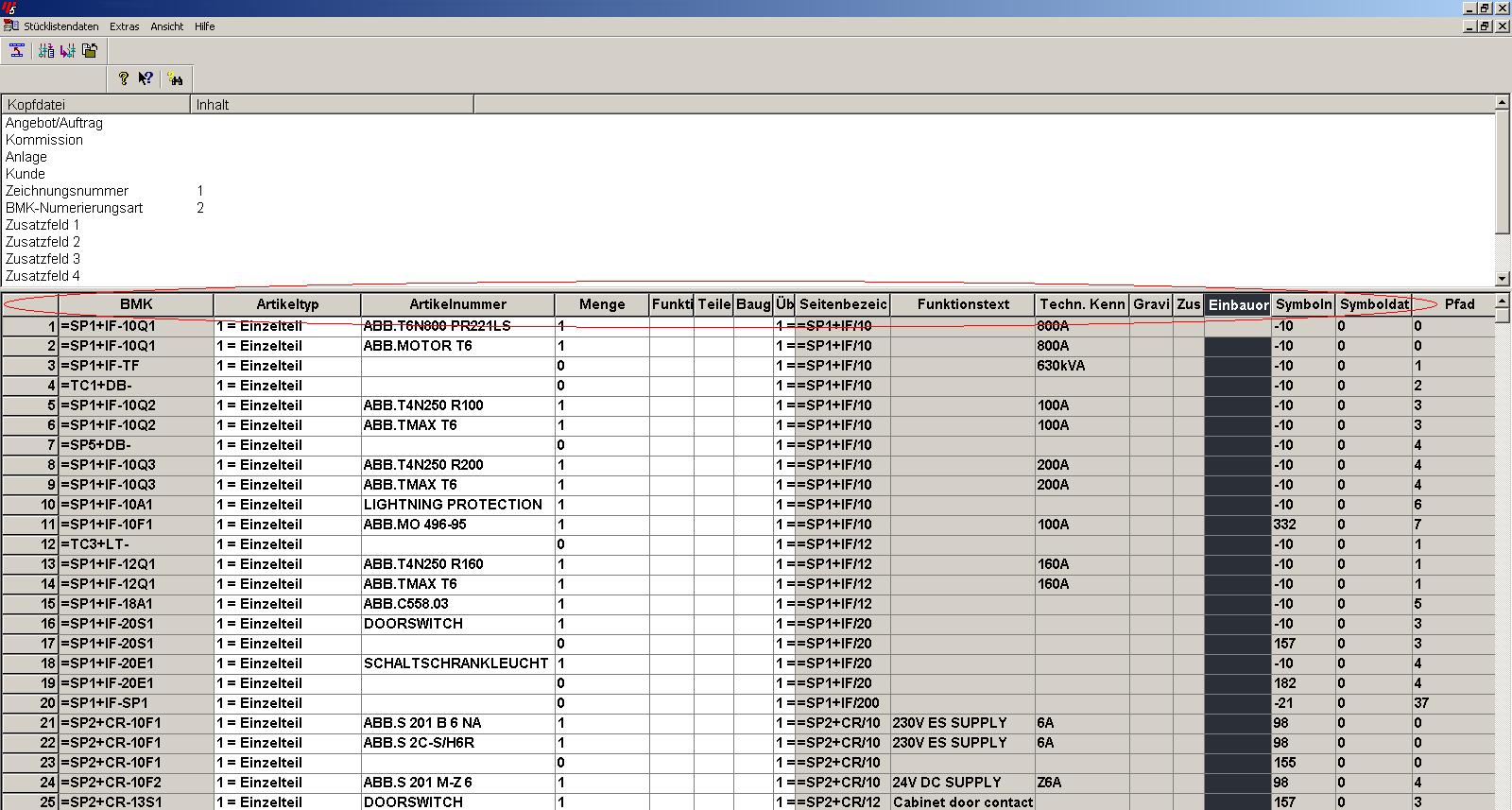The width and height of the screenshot is (1512, 810).
Task: Click the Inhalt header in top panel
Action: point(332,105)
